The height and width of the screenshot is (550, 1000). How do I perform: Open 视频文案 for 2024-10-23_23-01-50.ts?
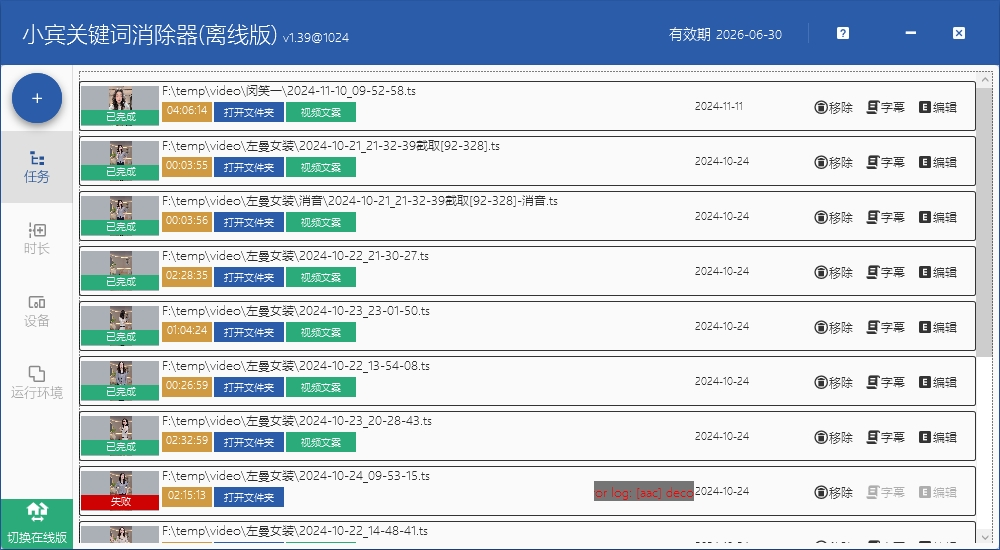pos(321,332)
